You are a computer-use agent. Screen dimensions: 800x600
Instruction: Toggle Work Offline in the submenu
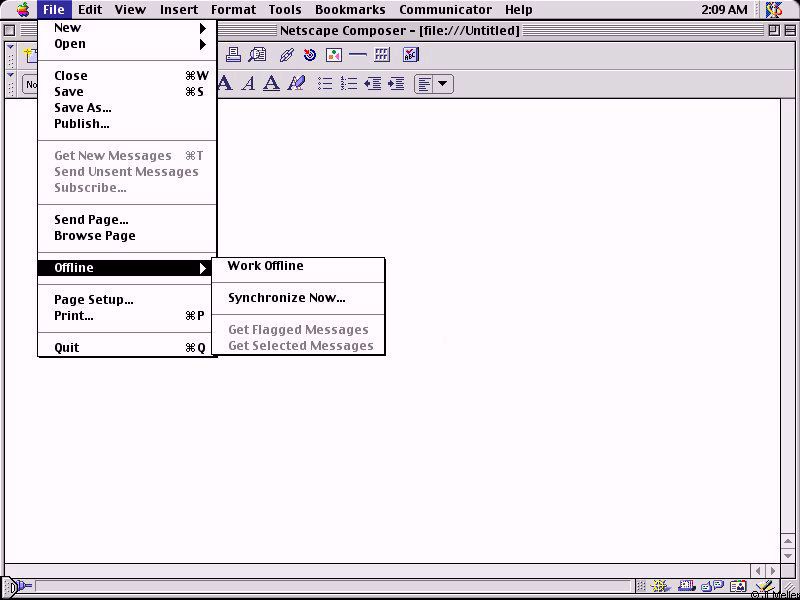coord(265,266)
